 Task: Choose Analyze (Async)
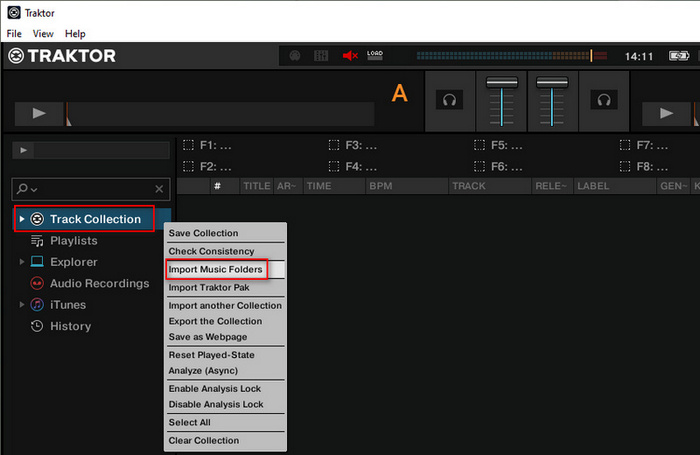coord(225,371)
